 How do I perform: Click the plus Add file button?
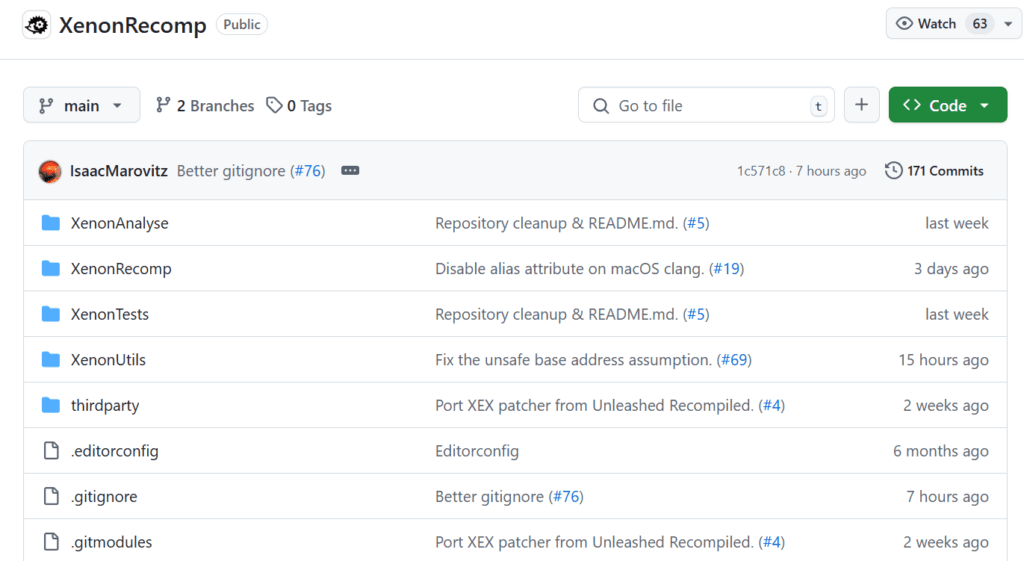pyautogui.click(x=861, y=105)
